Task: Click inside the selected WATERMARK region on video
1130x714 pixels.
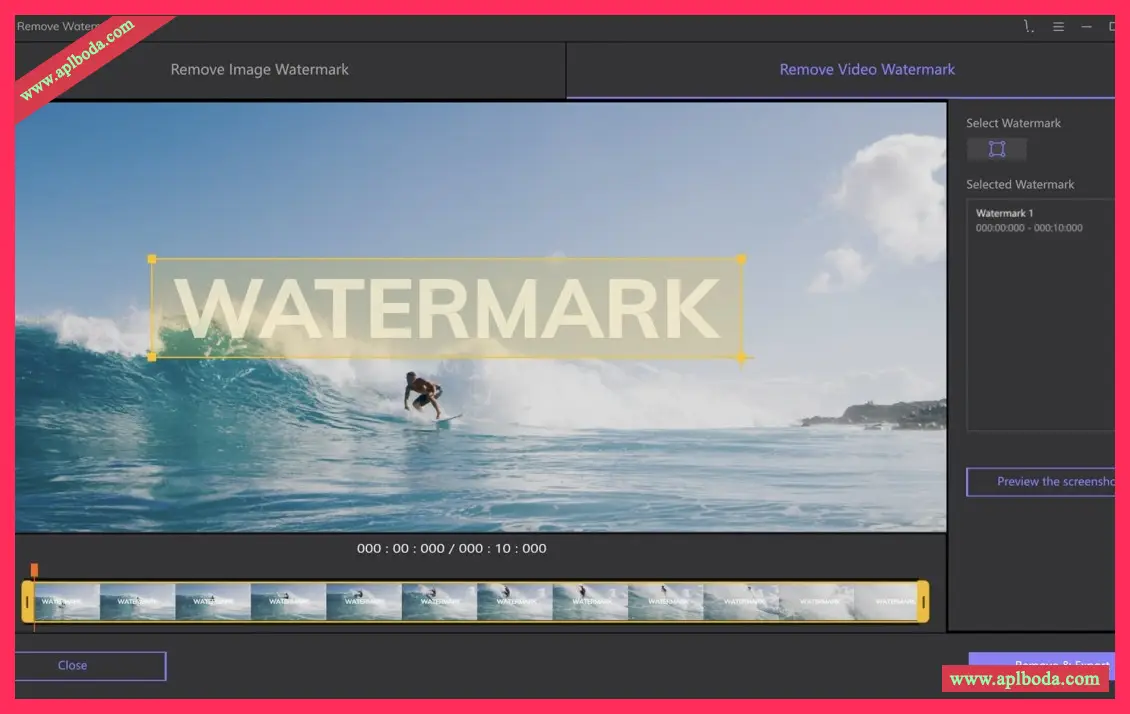Action: click(x=446, y=308)
